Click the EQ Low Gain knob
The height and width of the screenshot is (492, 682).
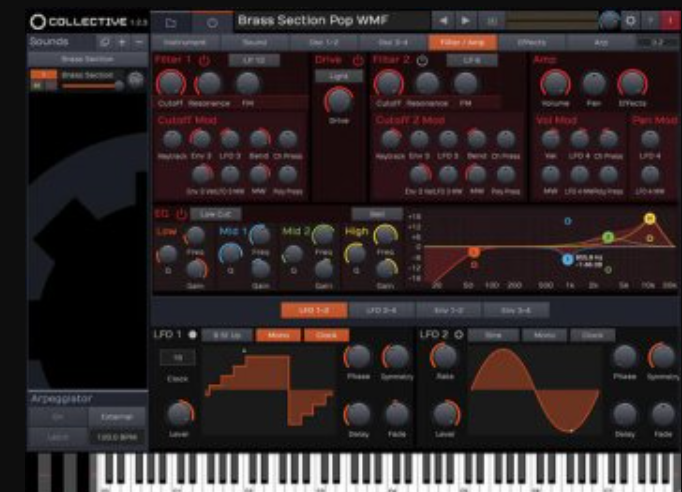click(196, 269)
